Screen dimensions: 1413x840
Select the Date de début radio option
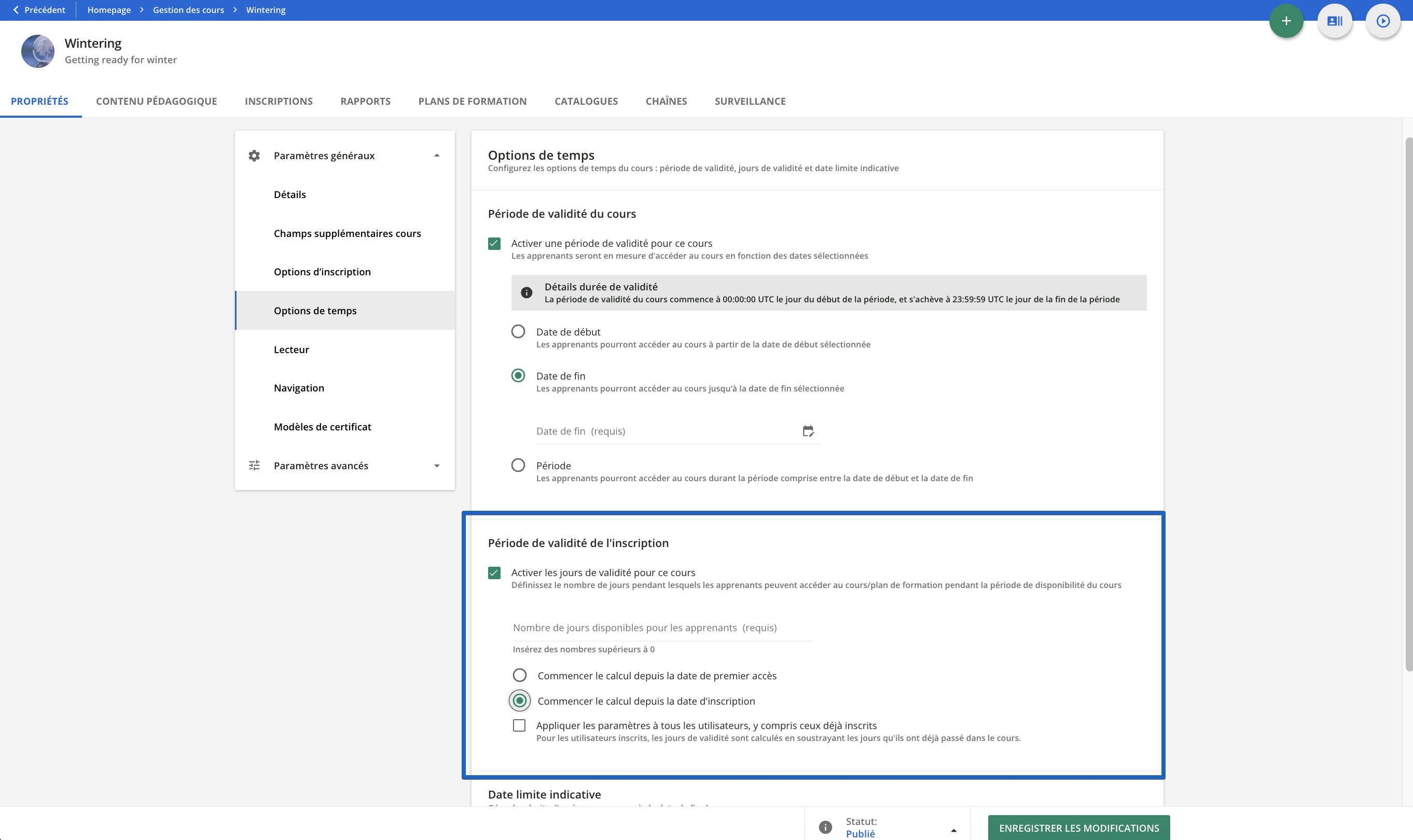[x=518, y=331]
